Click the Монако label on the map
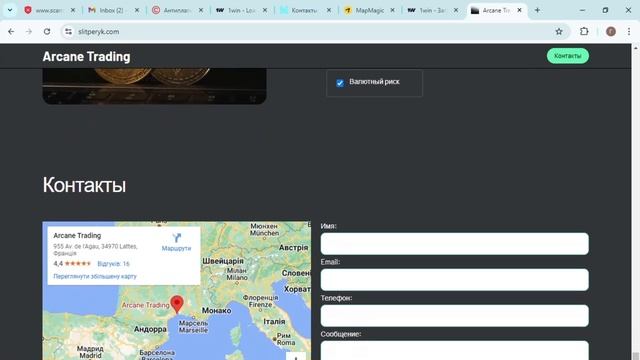Image resolution: width=640 pixels, height=360 pixels. [x=216, y=311]
